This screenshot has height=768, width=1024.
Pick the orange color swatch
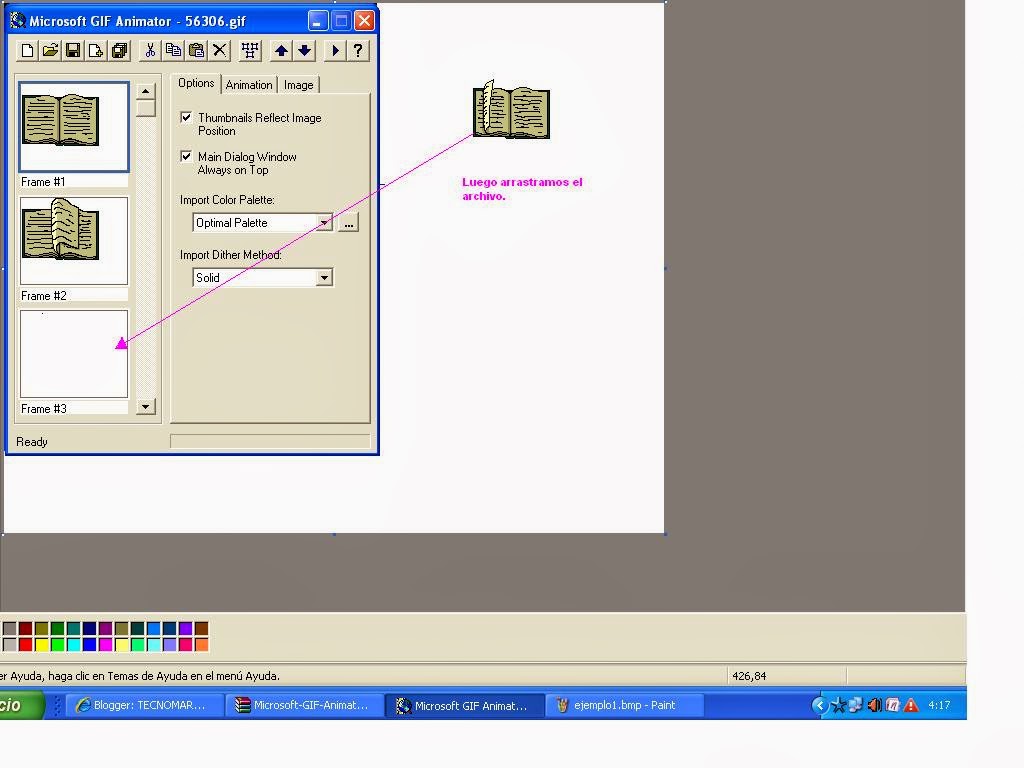click(202, 645)
